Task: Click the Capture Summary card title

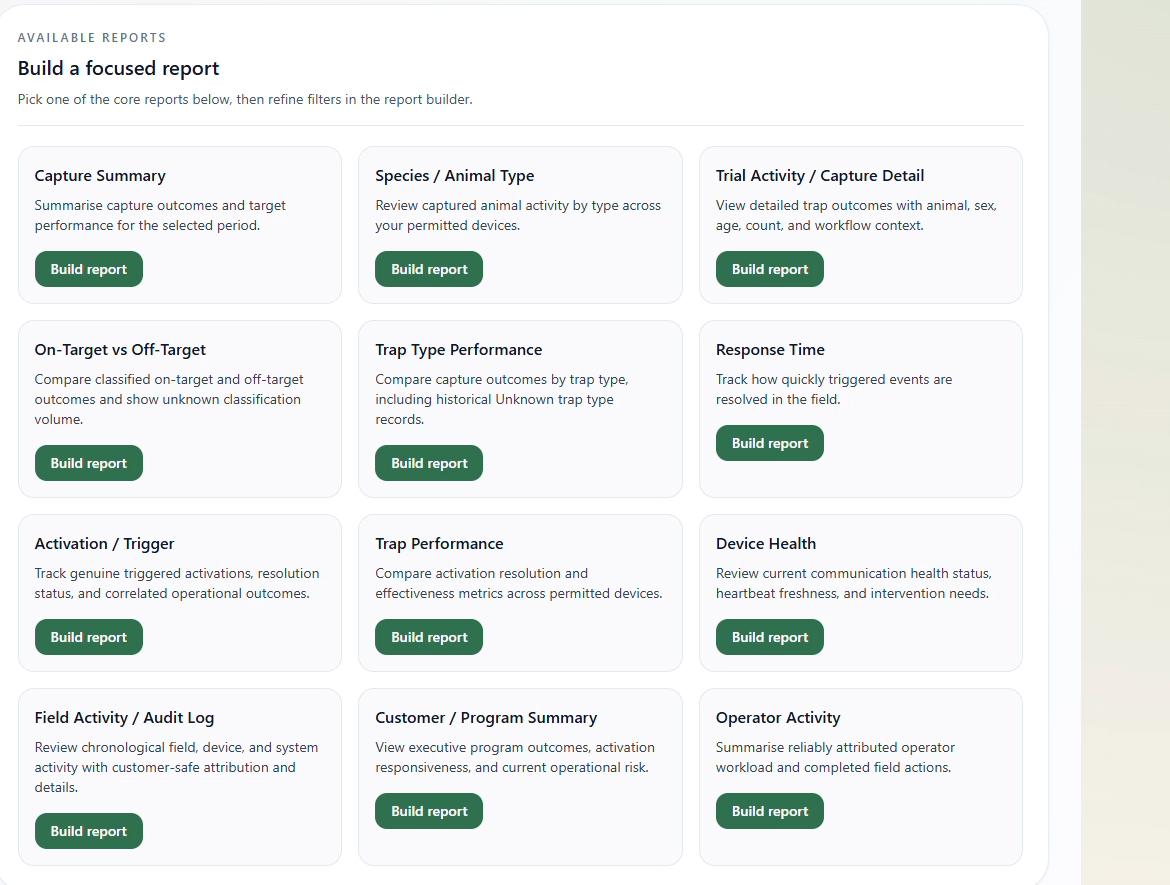Action: coord(100,176)
